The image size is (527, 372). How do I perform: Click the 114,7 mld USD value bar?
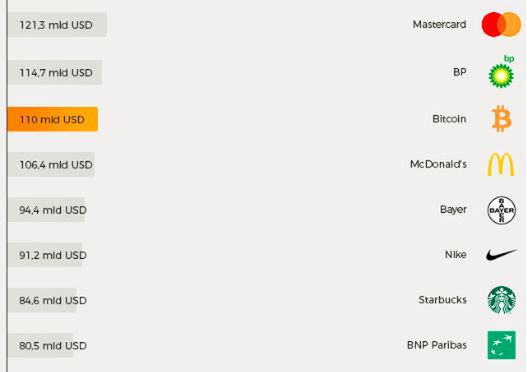point(55,72)
